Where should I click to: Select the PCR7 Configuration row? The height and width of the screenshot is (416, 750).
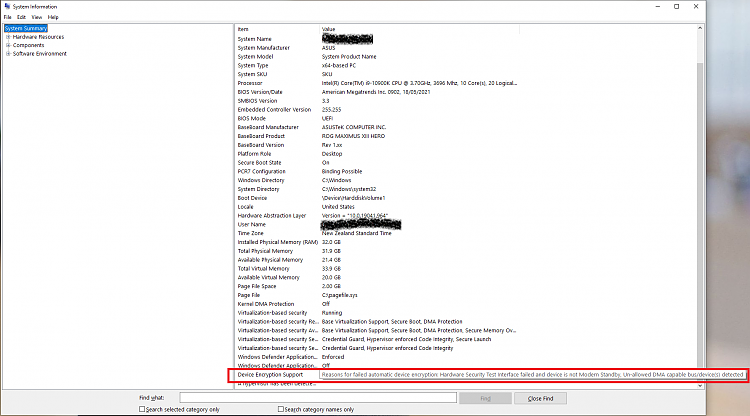(x=377, y=172)
